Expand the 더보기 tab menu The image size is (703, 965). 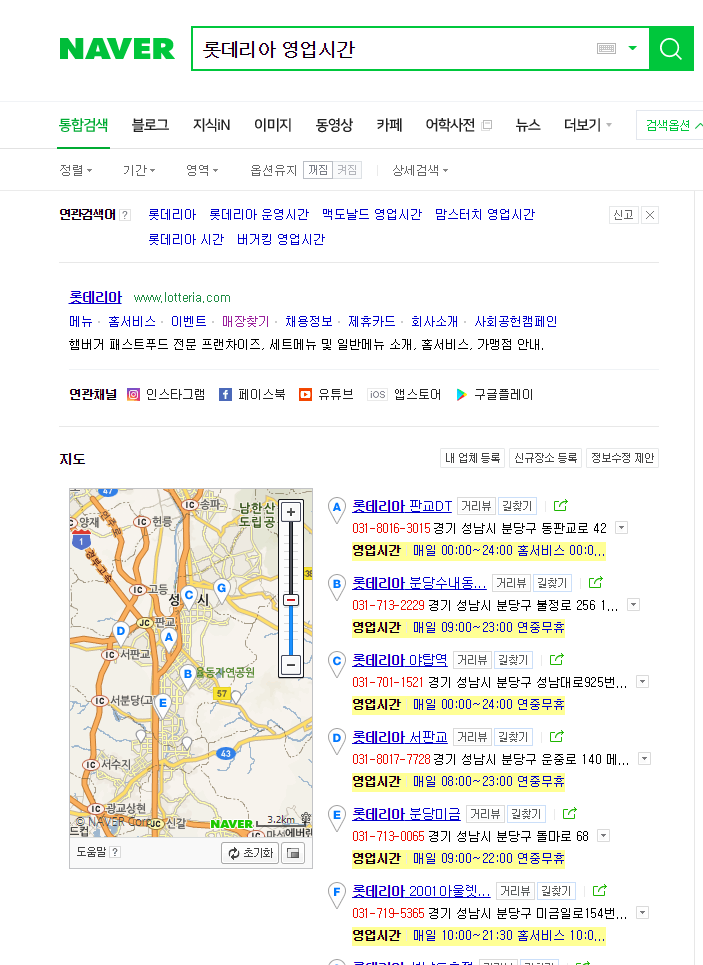[x=587, y=125]
